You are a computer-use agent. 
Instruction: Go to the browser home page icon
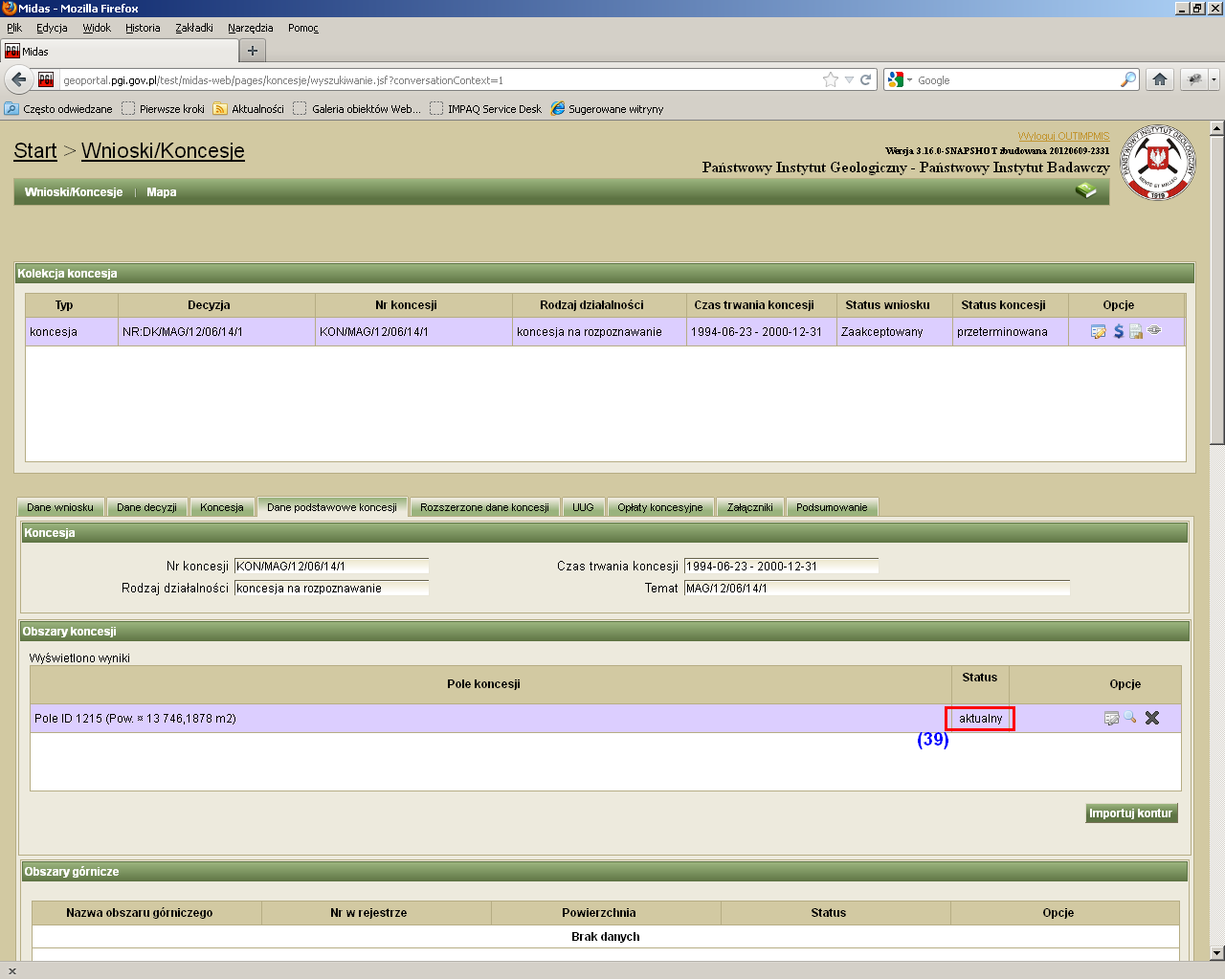(x=1160, y=79)
